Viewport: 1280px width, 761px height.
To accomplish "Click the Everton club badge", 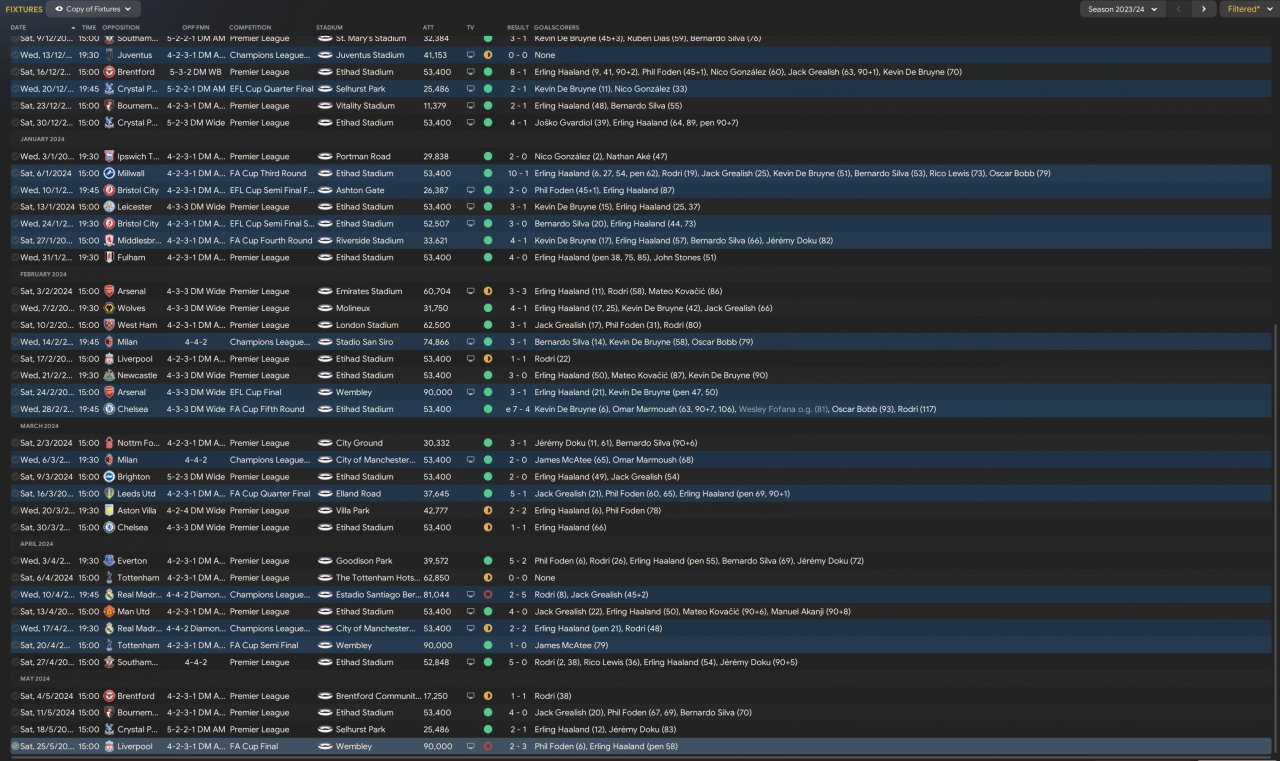I will pos(109,561).
